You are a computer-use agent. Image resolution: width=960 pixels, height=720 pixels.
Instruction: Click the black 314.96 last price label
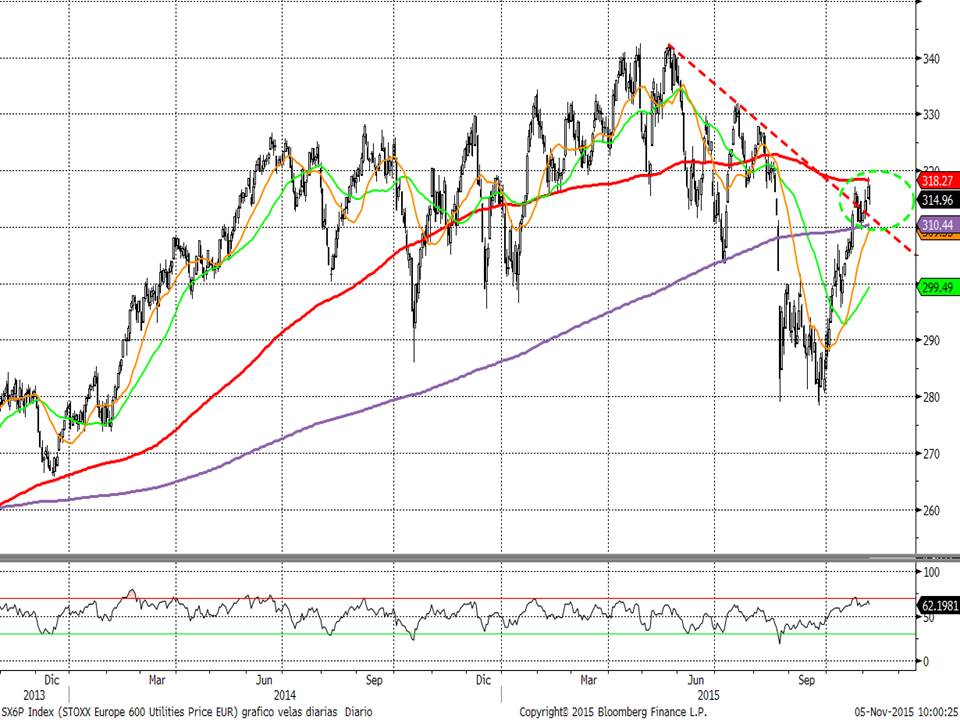937,200
